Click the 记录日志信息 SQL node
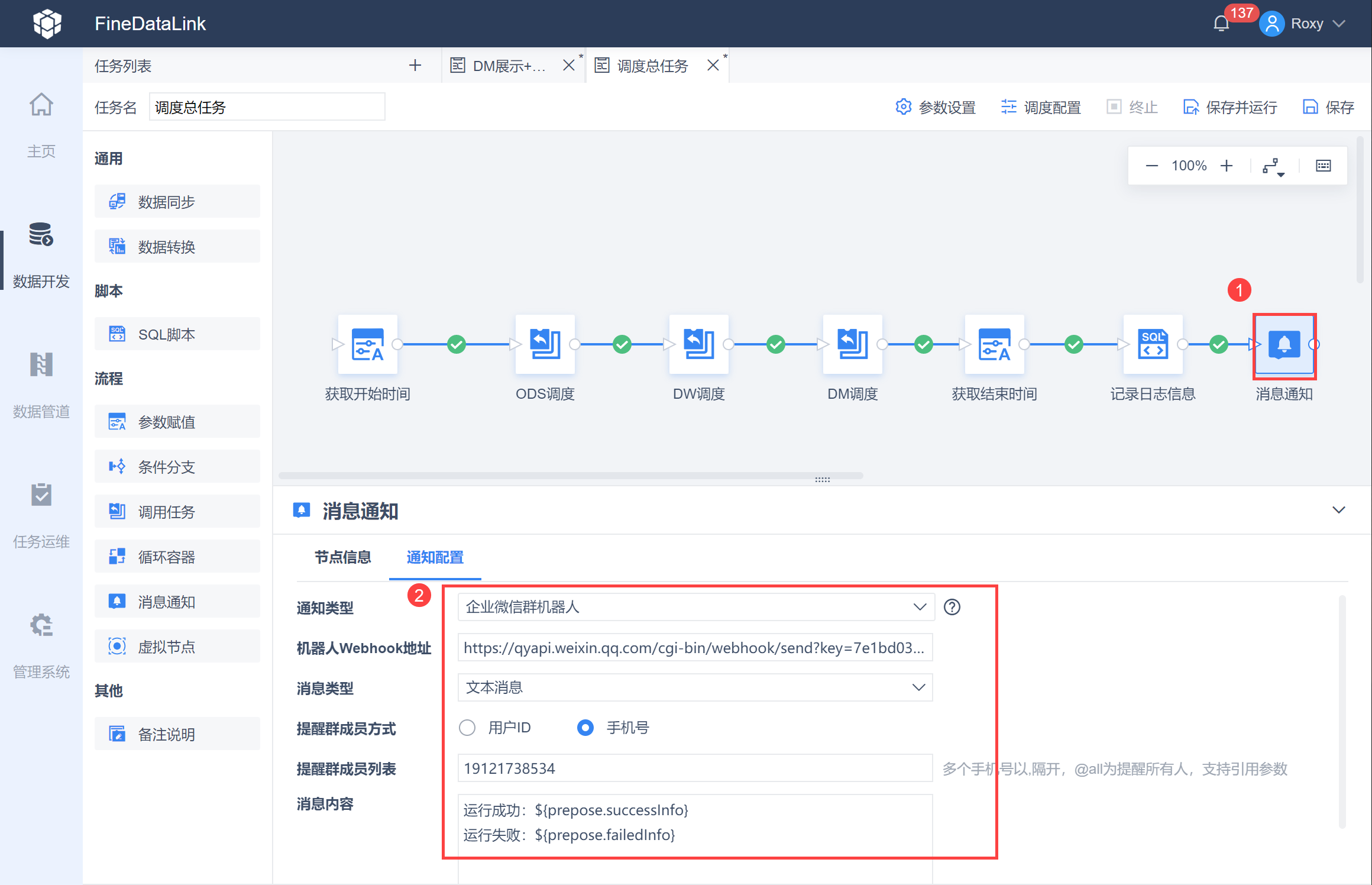The width and height of the screenshot is (1372, 885). pyautogui.click(x=1153, y=344)
